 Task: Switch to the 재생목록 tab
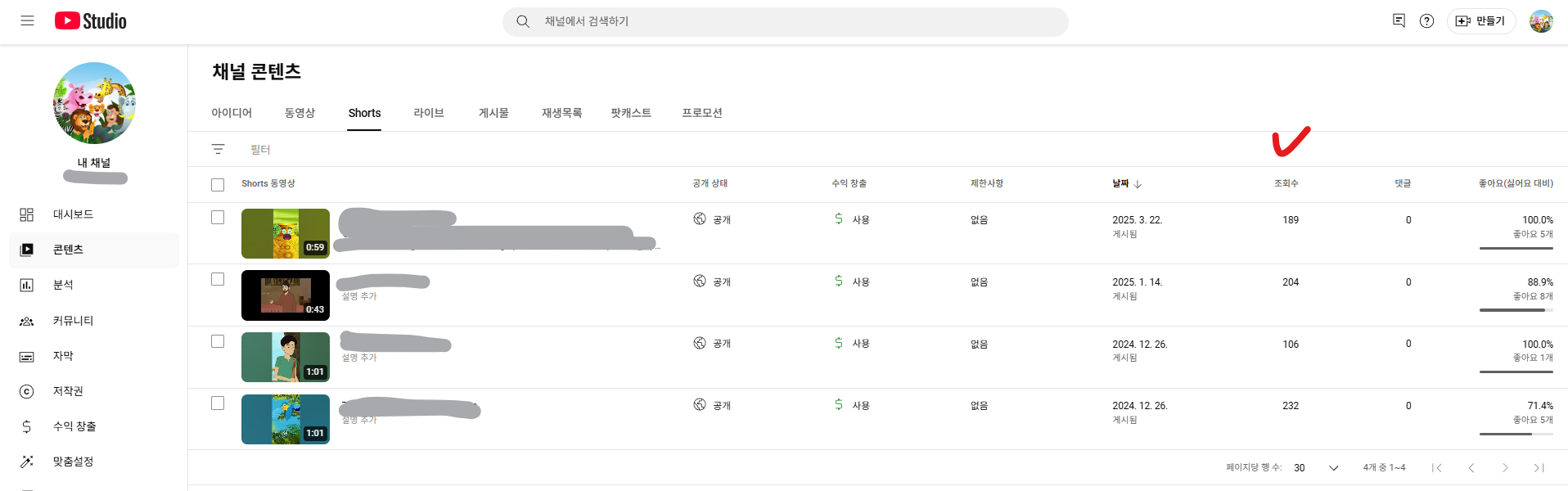click(561, 113)
